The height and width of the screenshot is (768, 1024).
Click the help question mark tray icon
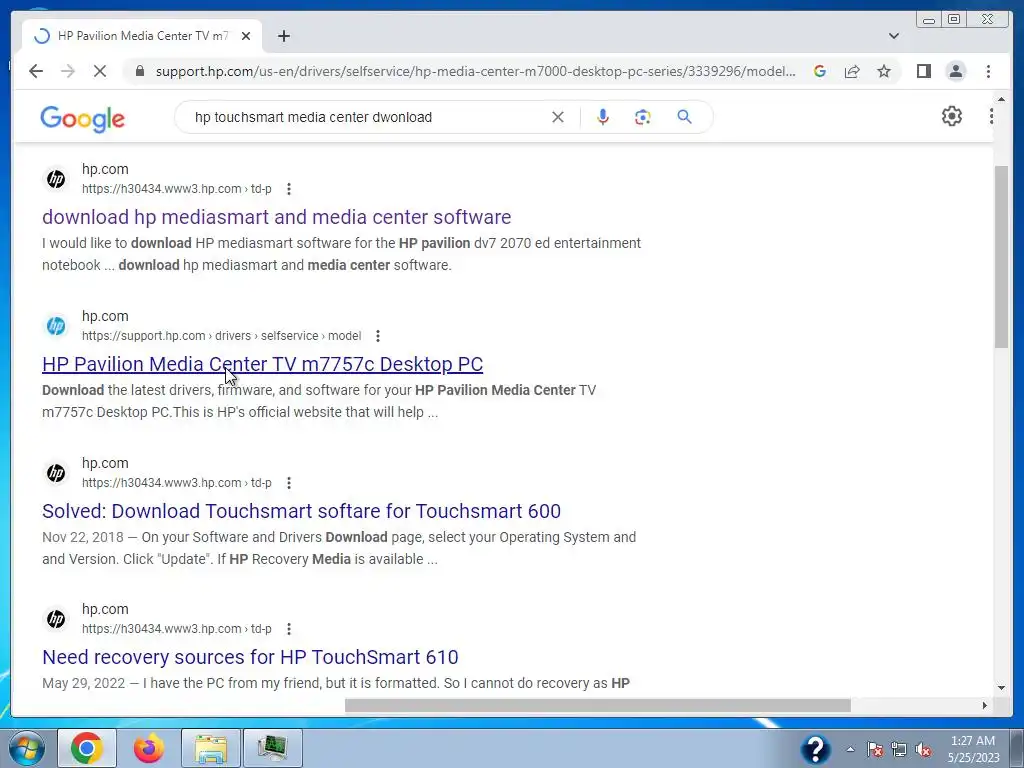(816, 749)
